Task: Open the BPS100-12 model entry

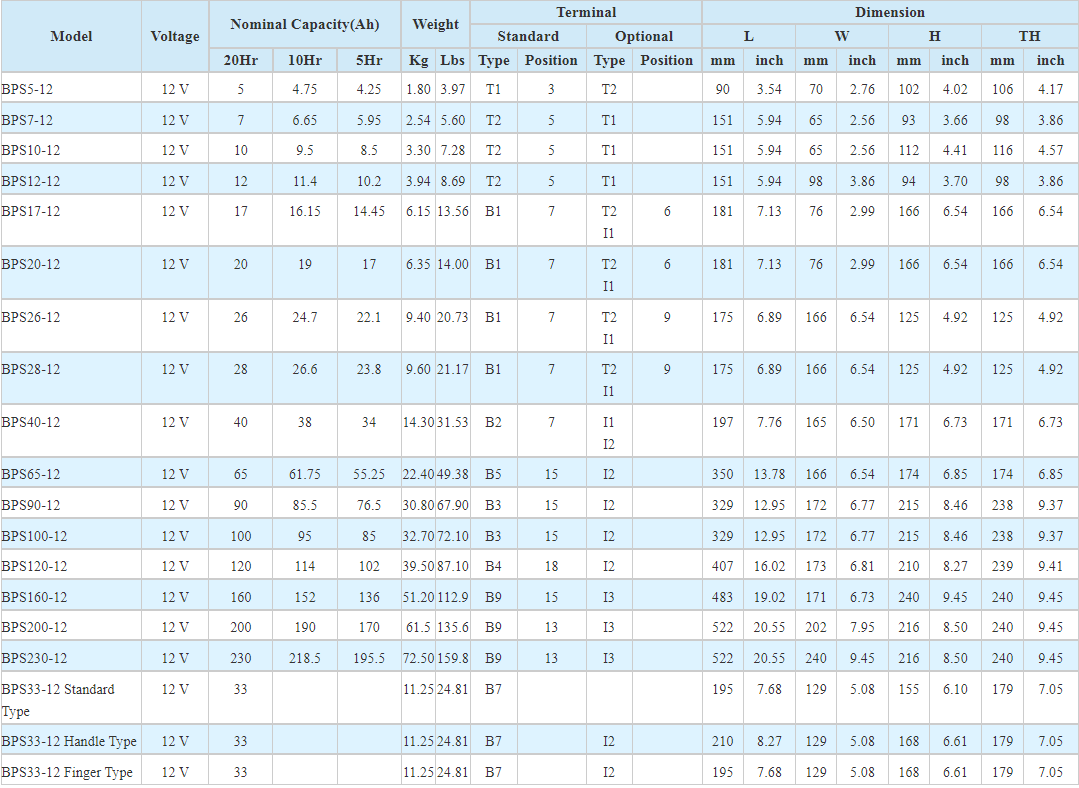Action: [x=35, y=536]
